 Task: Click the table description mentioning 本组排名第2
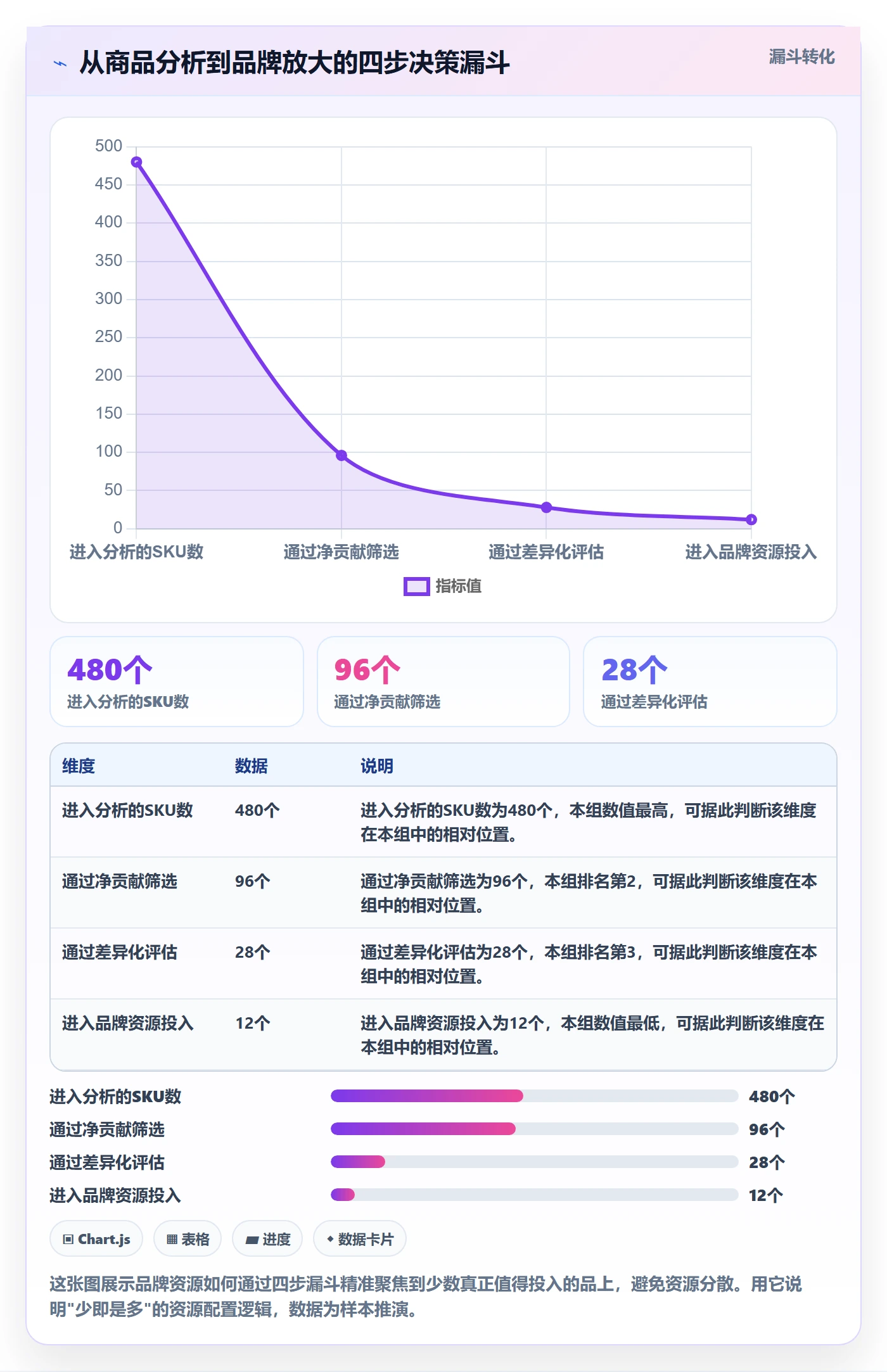pyautogui.click(x=589, y=893)
